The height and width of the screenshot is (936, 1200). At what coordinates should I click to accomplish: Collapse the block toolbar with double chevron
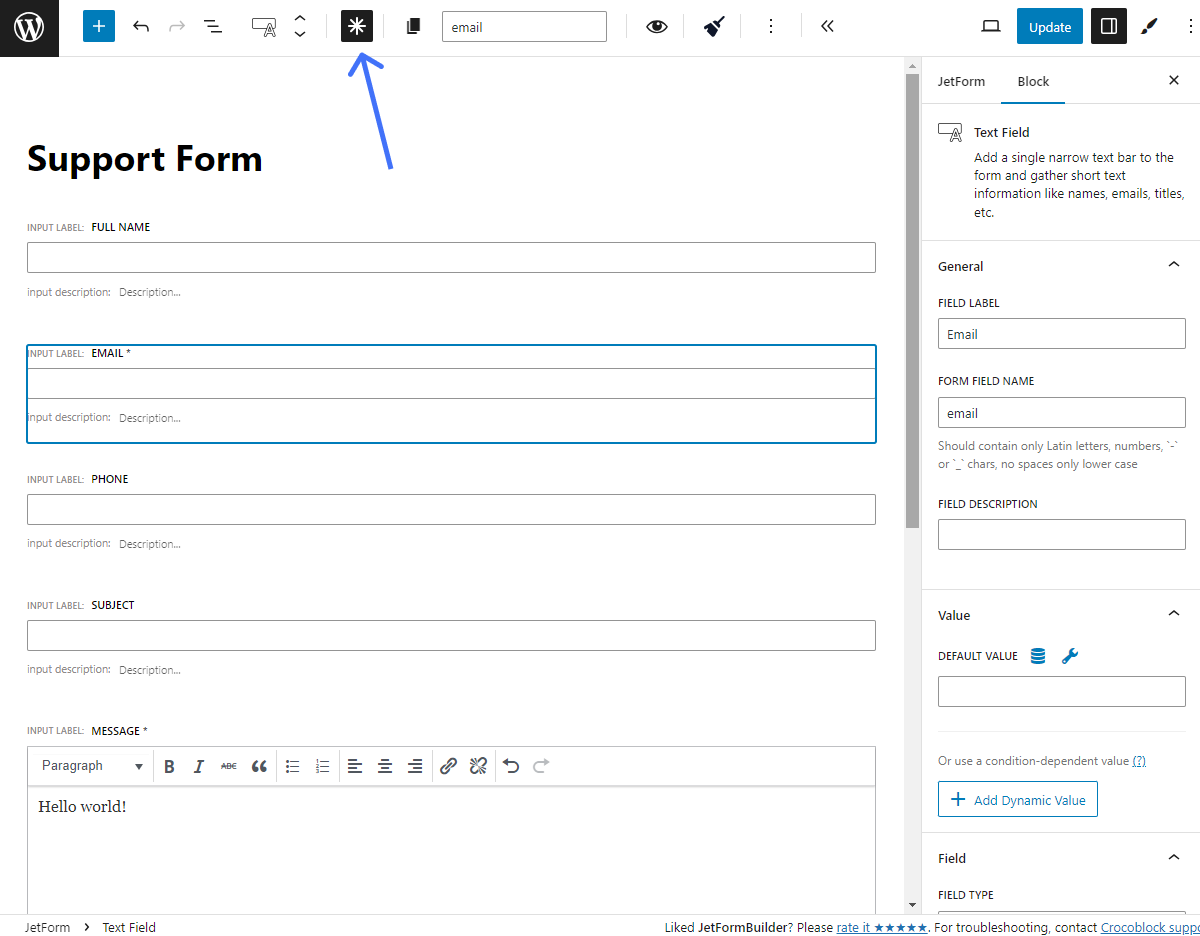click(827, 27)
